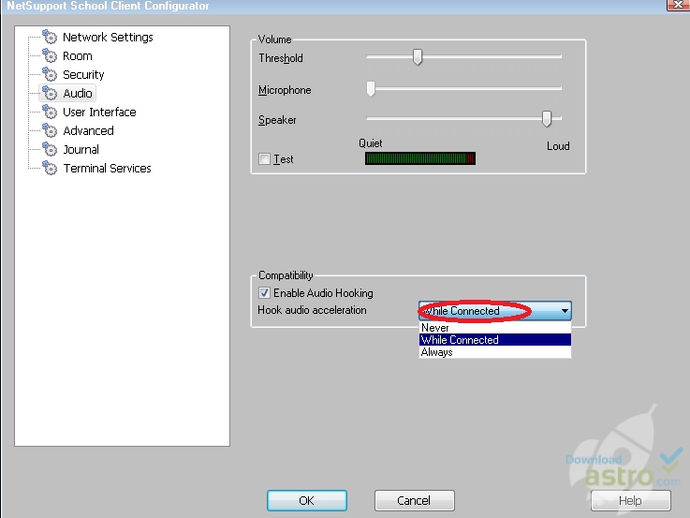
Task: Open User Interface settings
Action: 99,112
